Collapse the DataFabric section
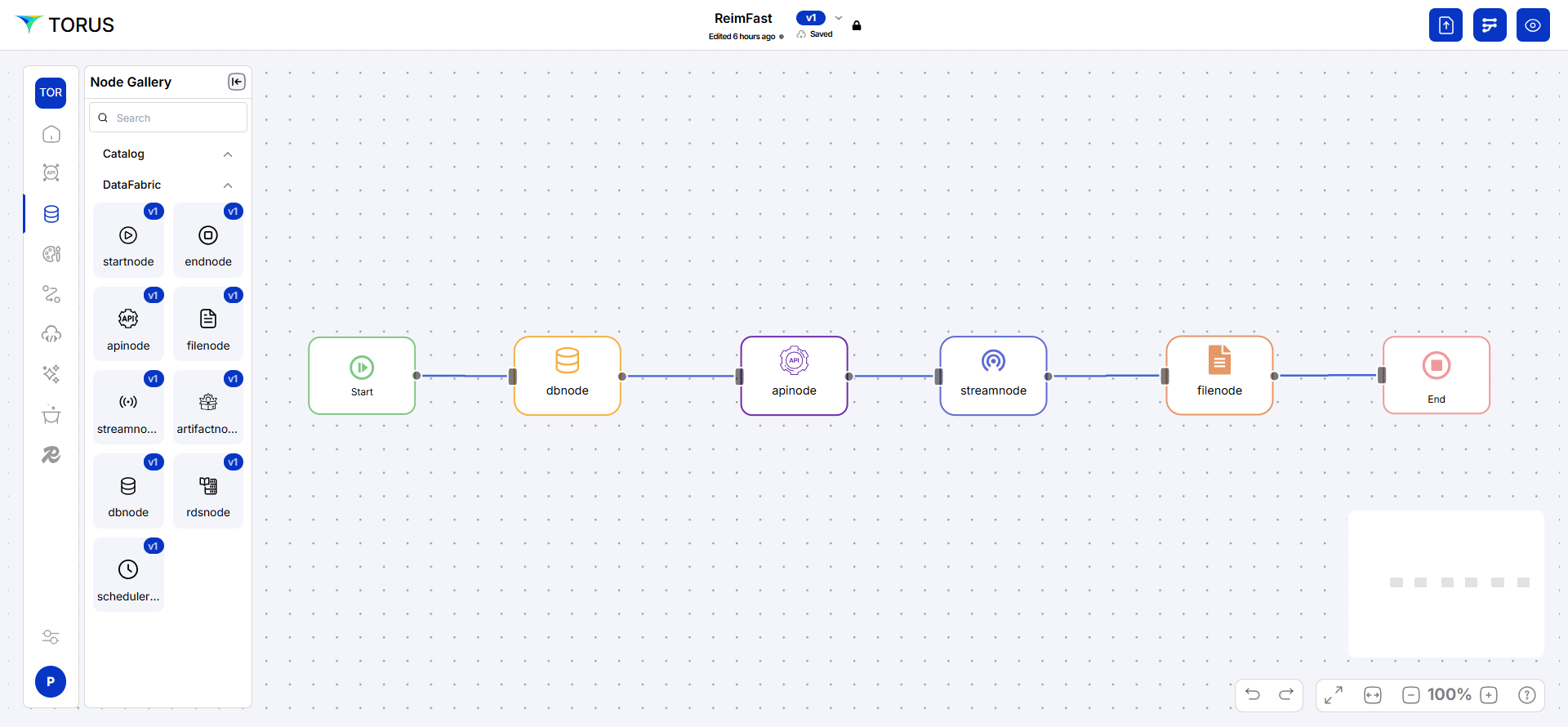 (x=228, y=185)
